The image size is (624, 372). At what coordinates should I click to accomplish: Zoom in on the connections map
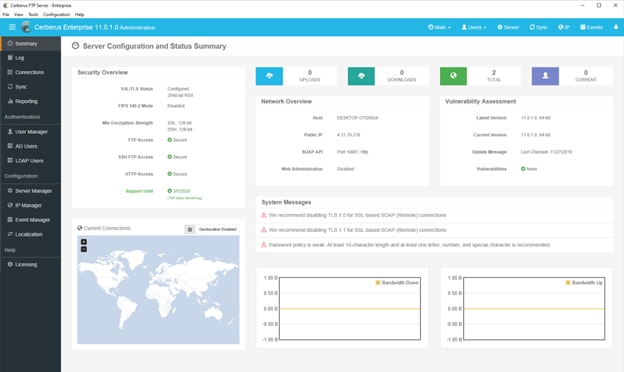pos(84,242)
